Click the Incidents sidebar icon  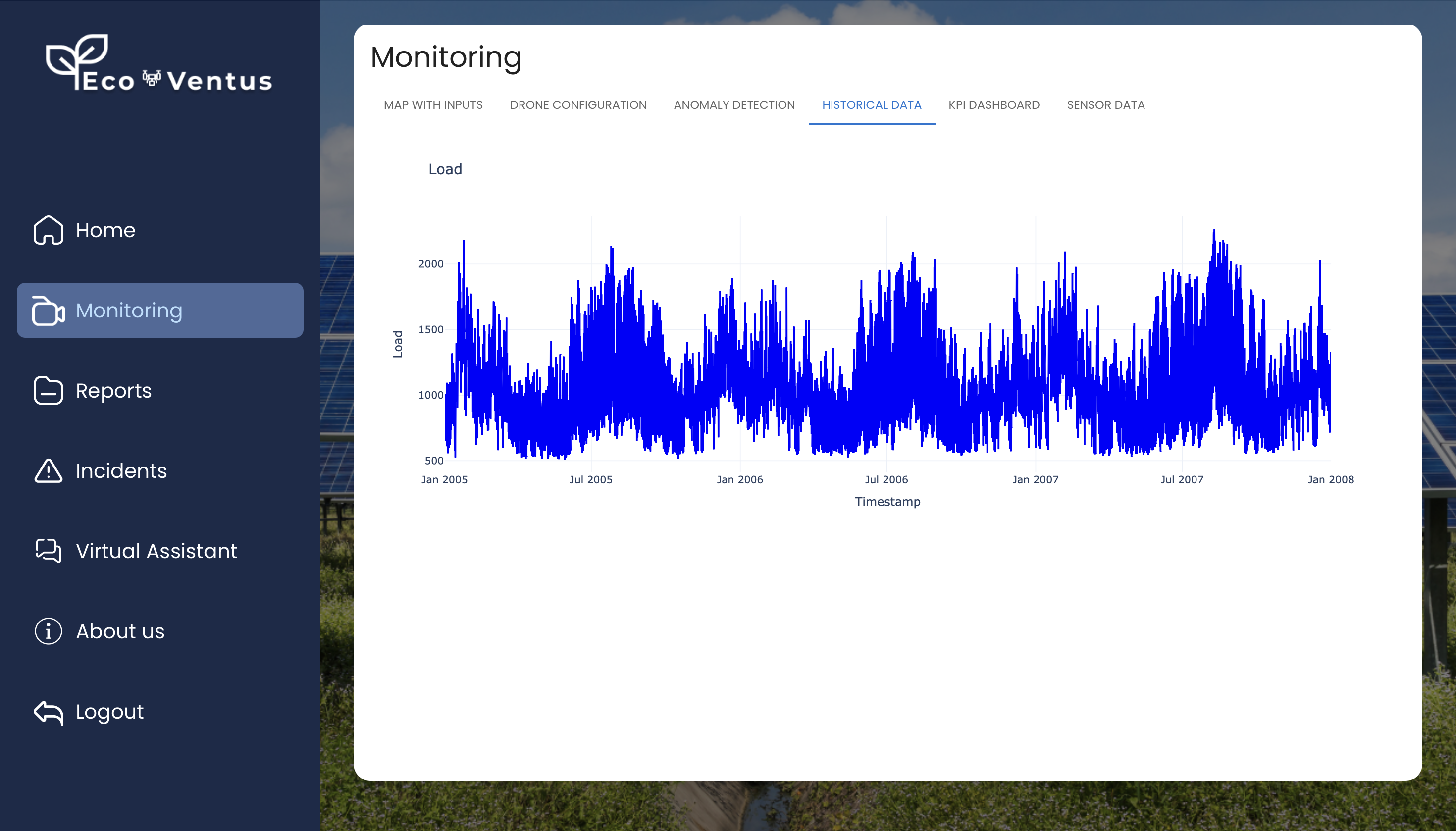pyautogui.click(x=48, y=470)
